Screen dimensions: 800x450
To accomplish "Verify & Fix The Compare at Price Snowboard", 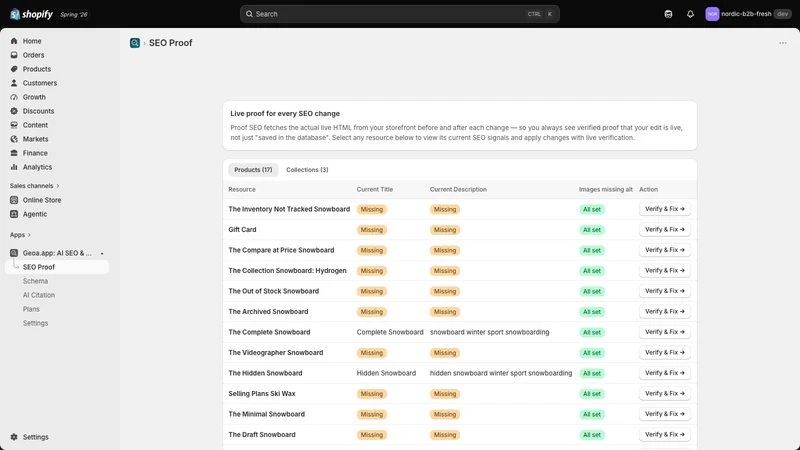I will (665, 250).
